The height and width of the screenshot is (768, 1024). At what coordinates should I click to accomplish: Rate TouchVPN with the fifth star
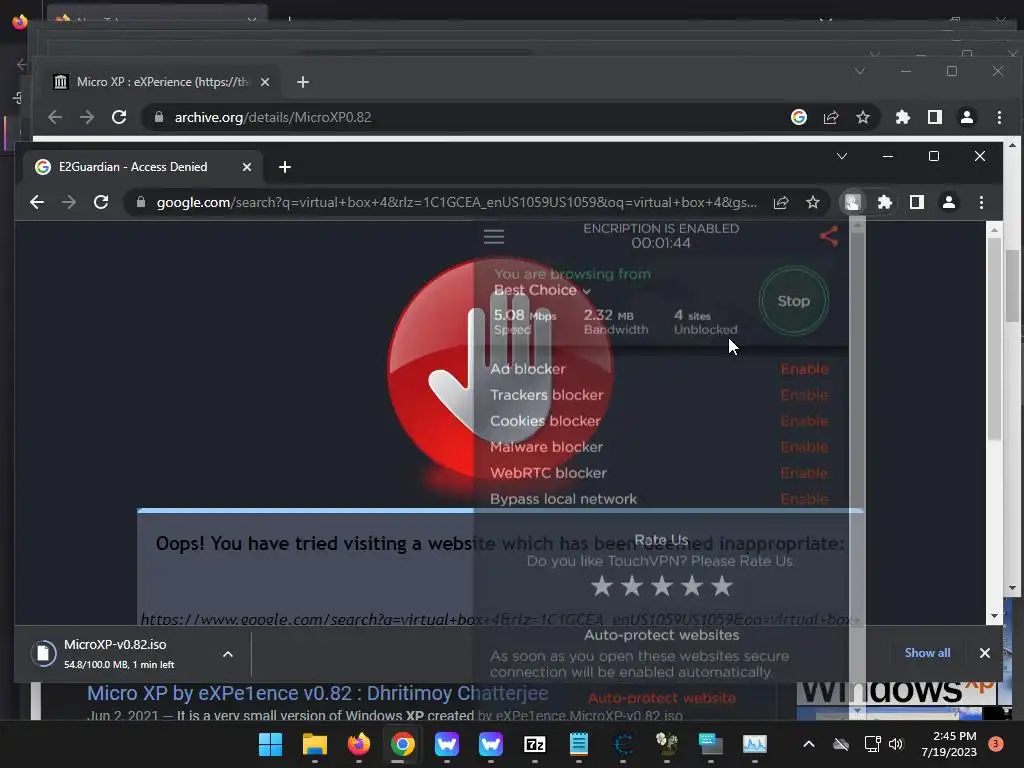(722, 586)
